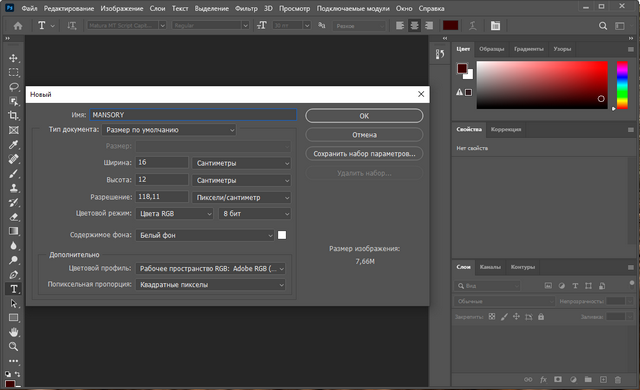Open Содержимое фона Белый фон dropdown
The image size is (640, 390).
coord(205,235)
